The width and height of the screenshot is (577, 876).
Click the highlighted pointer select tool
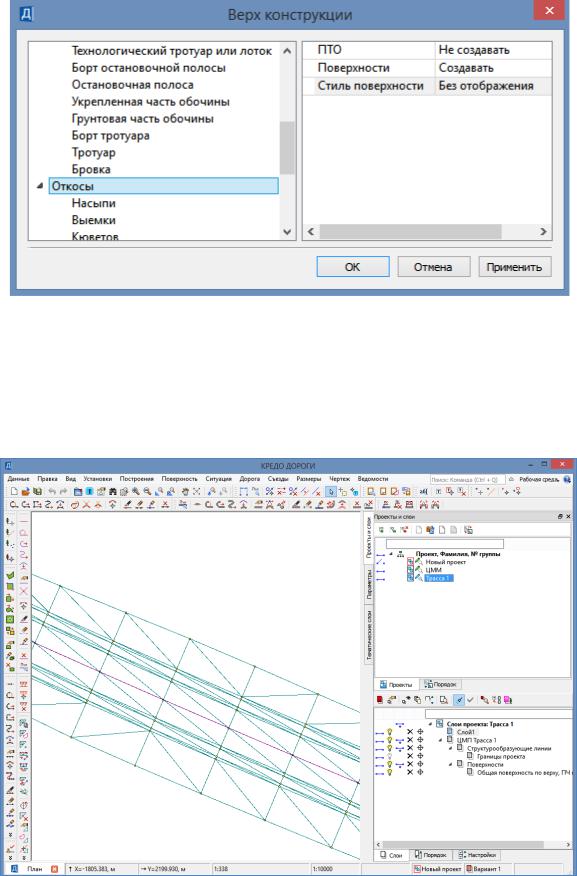tap(331, 492)
